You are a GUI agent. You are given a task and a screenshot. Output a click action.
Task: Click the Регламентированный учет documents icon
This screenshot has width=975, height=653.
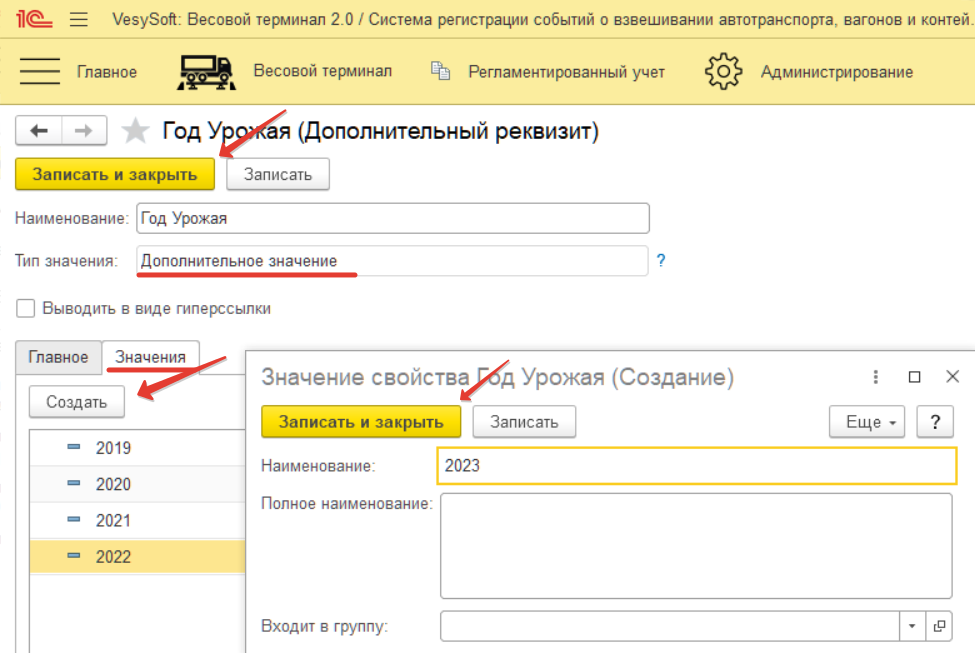pyautogui.click(x=441, y=71)
